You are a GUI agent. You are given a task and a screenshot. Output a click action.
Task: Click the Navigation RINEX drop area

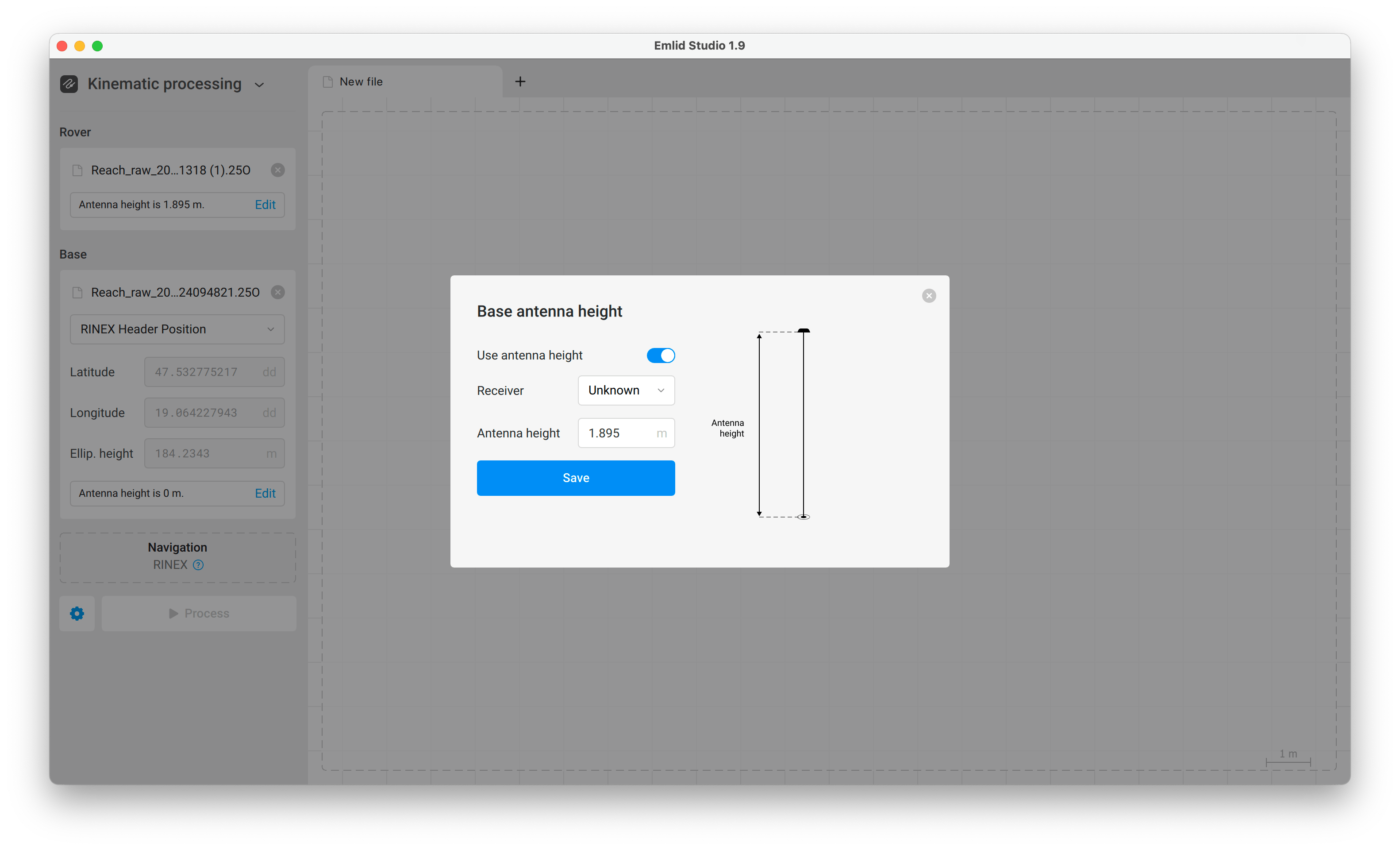click(x=177, y=558)
